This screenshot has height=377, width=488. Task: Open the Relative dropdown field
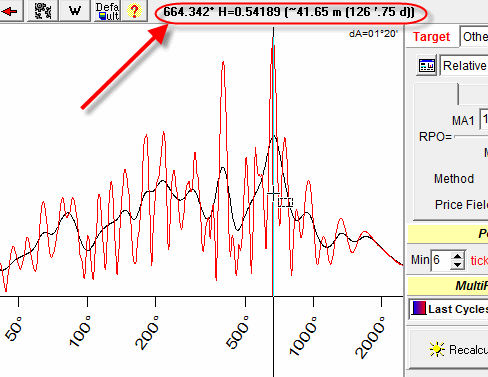click(464, 66)
